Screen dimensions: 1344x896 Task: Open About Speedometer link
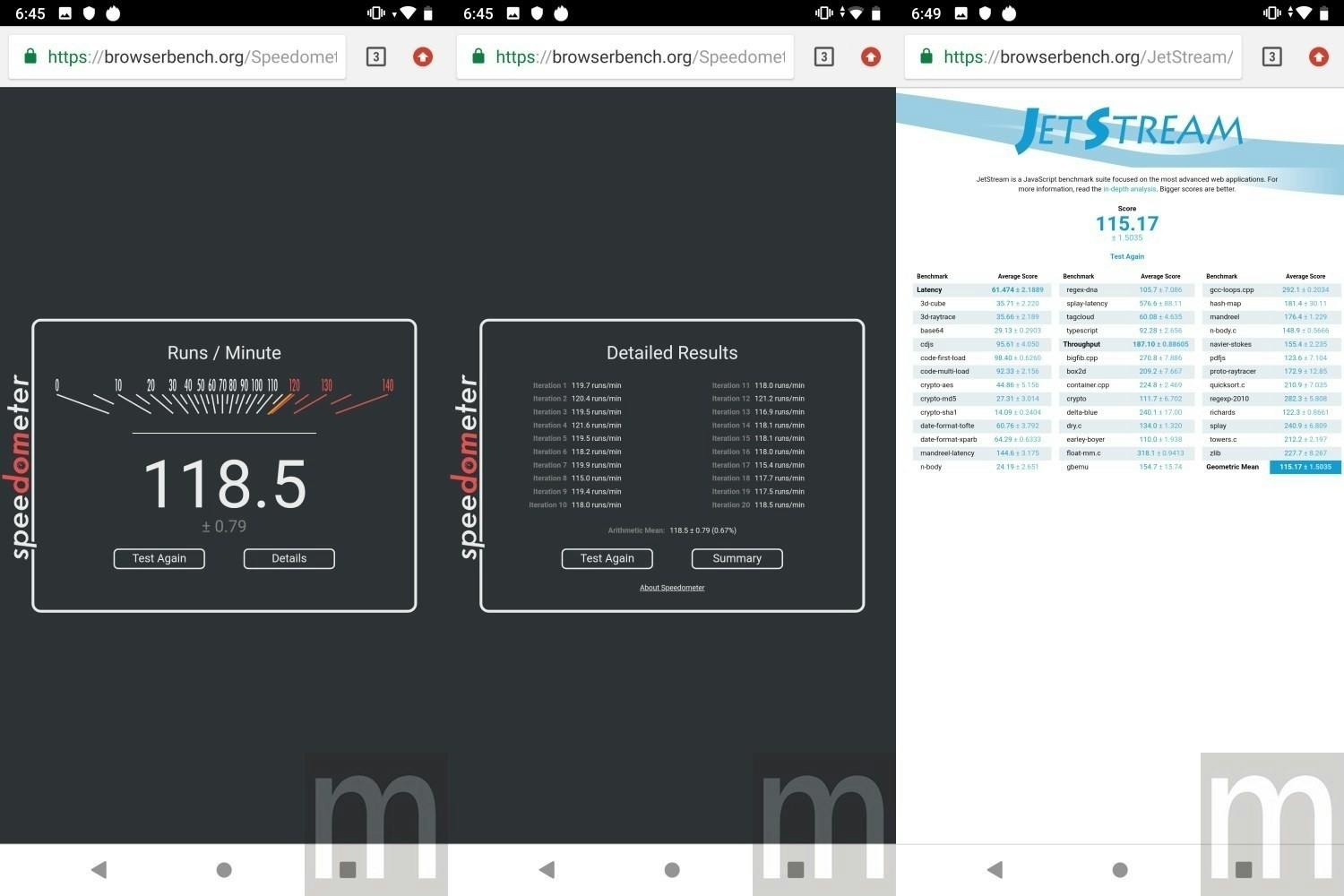pos(672,588)
